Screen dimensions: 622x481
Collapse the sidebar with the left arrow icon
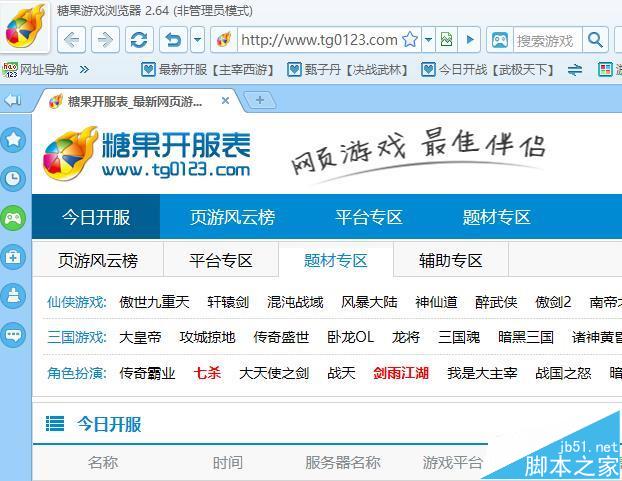click(13, 100)
